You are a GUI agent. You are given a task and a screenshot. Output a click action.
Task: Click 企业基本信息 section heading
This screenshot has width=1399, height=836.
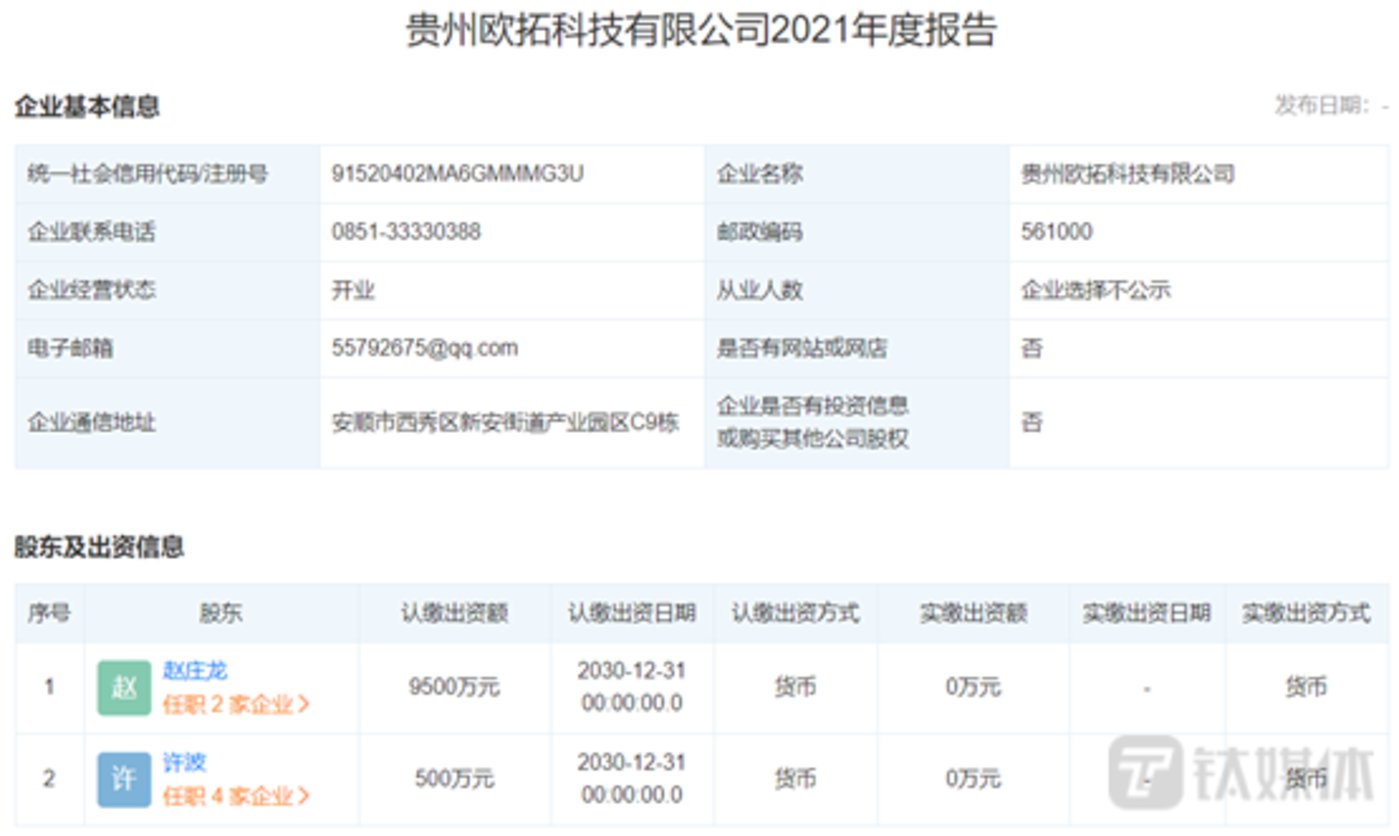click(87, 106)
